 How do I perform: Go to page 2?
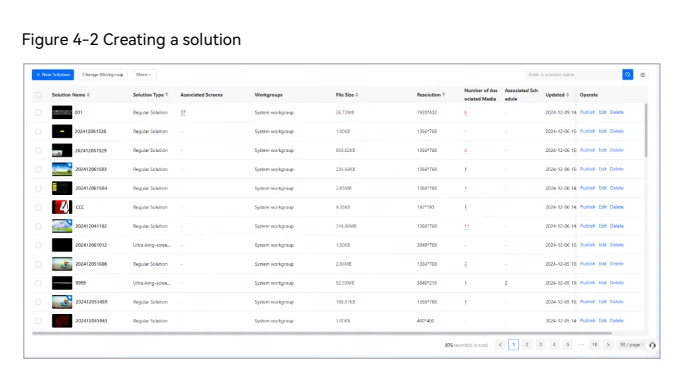(x=527, y=345)
